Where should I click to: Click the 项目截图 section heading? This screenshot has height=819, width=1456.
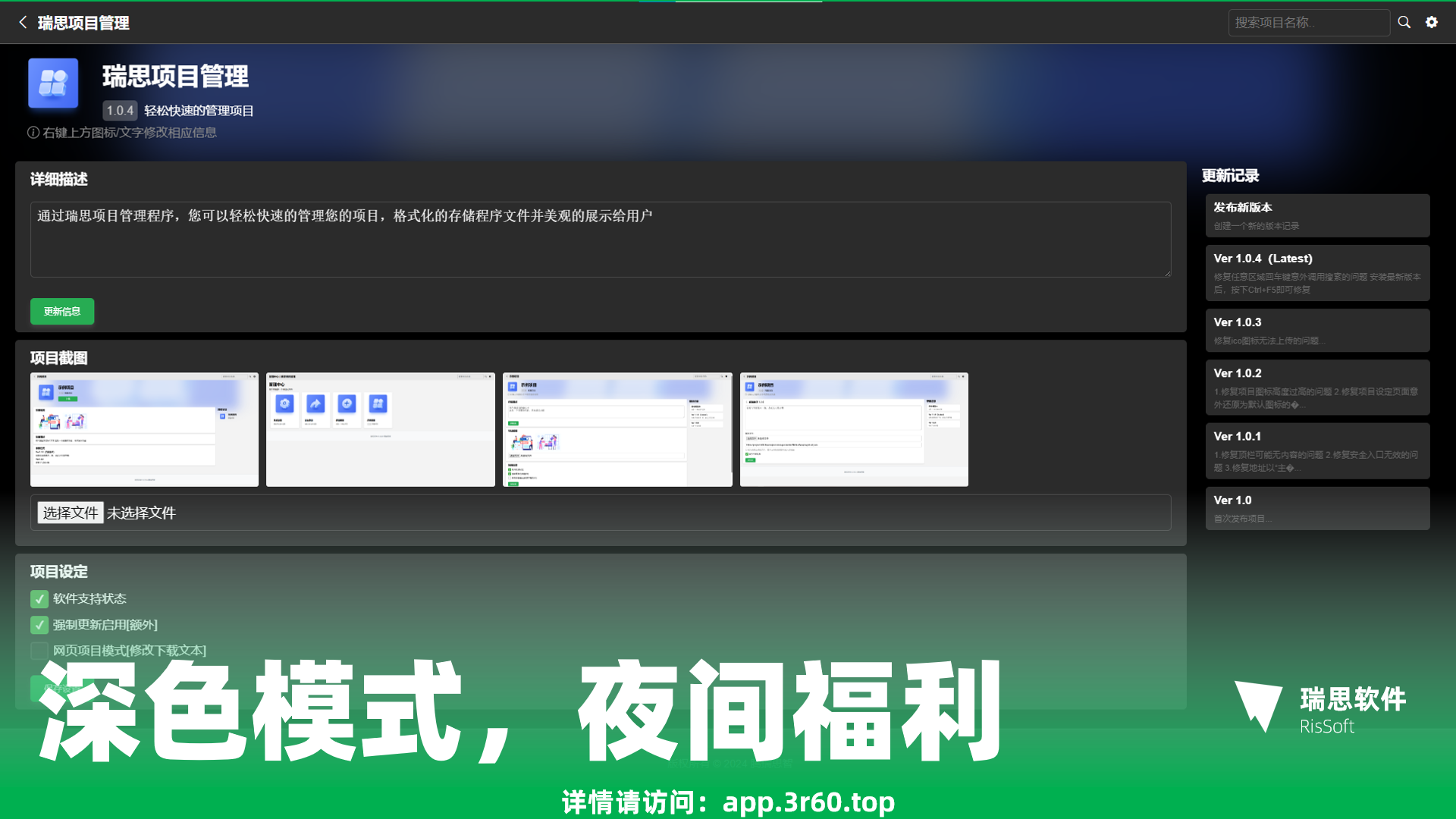click(x=59, y=358)
